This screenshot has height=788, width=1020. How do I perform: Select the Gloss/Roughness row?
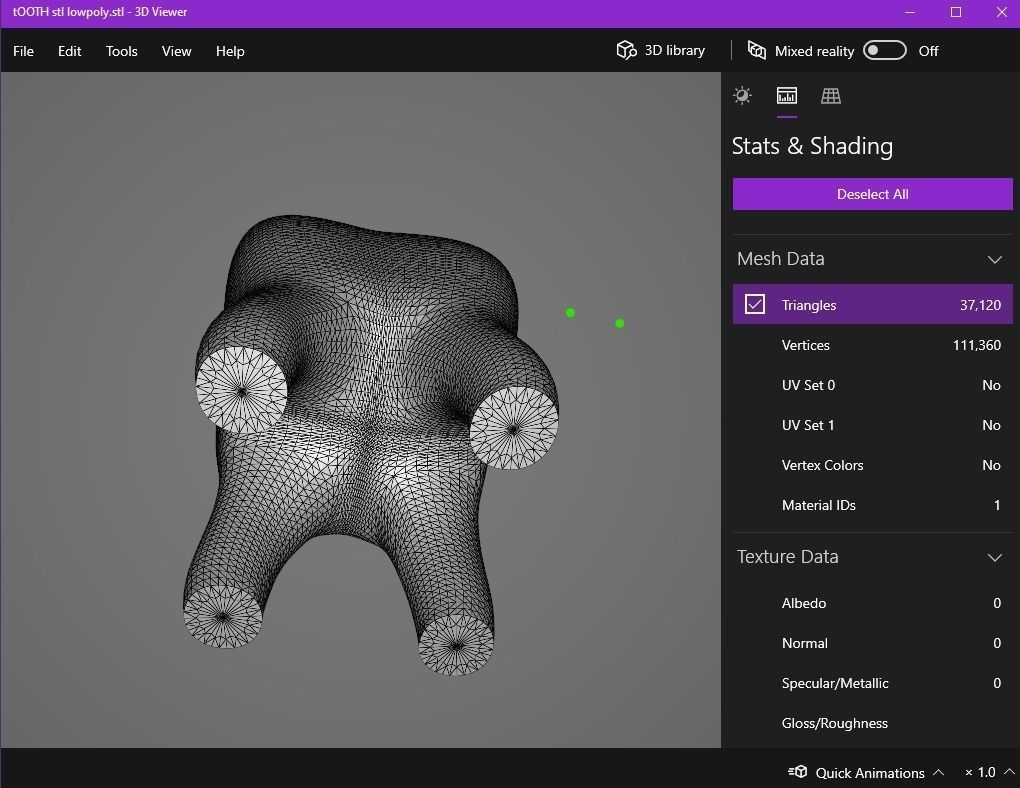[872, 723]
